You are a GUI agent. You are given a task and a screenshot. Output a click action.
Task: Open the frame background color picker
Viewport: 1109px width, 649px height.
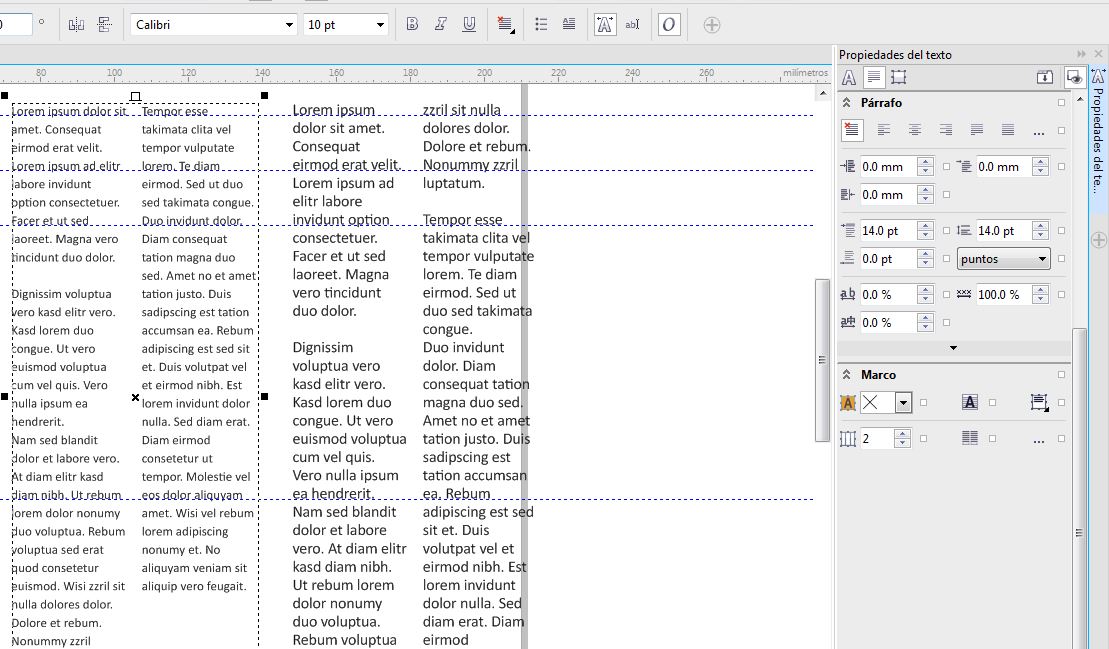pos(903,403)
